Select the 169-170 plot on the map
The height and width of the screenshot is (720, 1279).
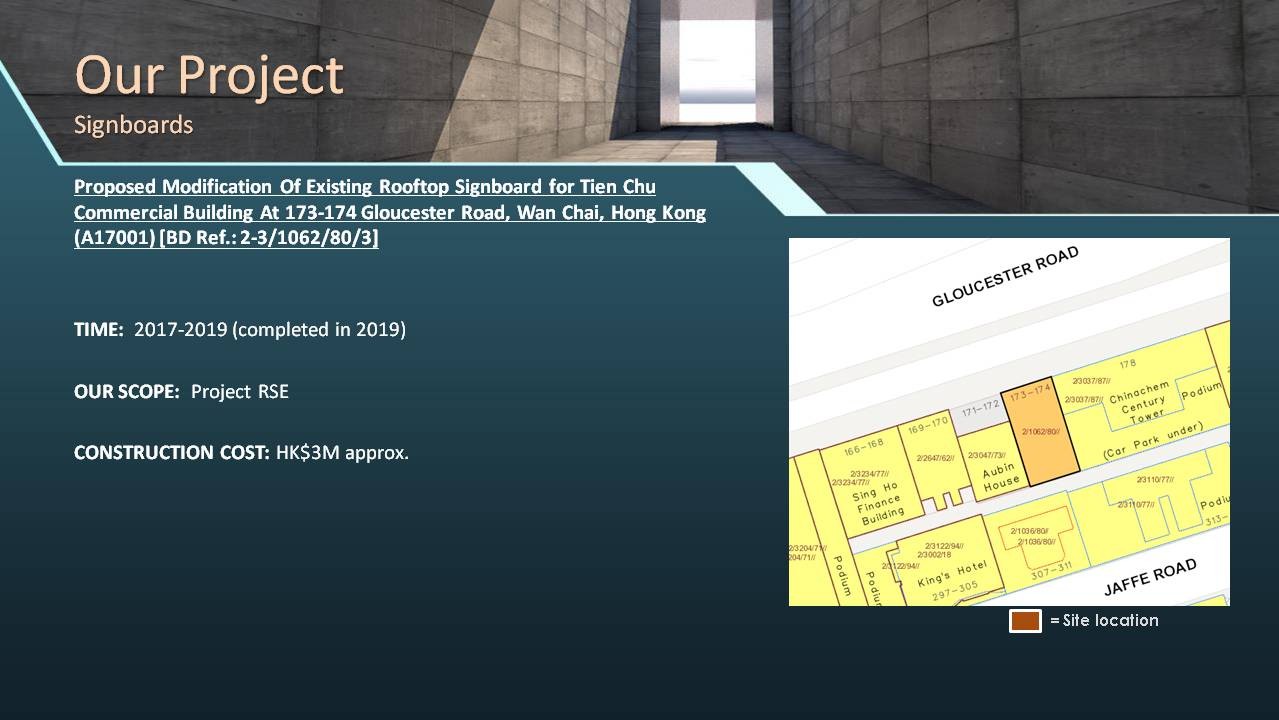(931, 455)
